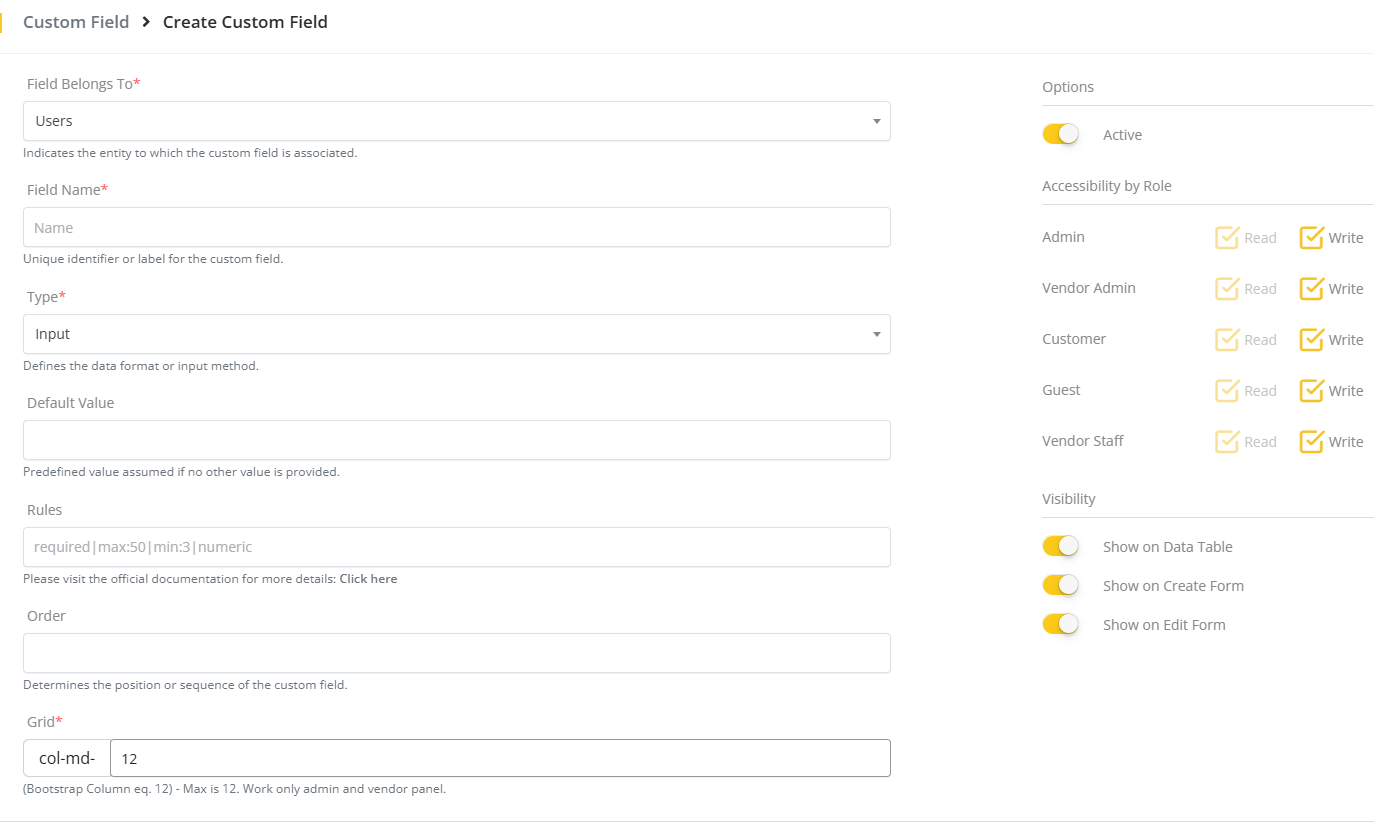
Task: Toggle the Active switch off
Action: (1060, 134)
